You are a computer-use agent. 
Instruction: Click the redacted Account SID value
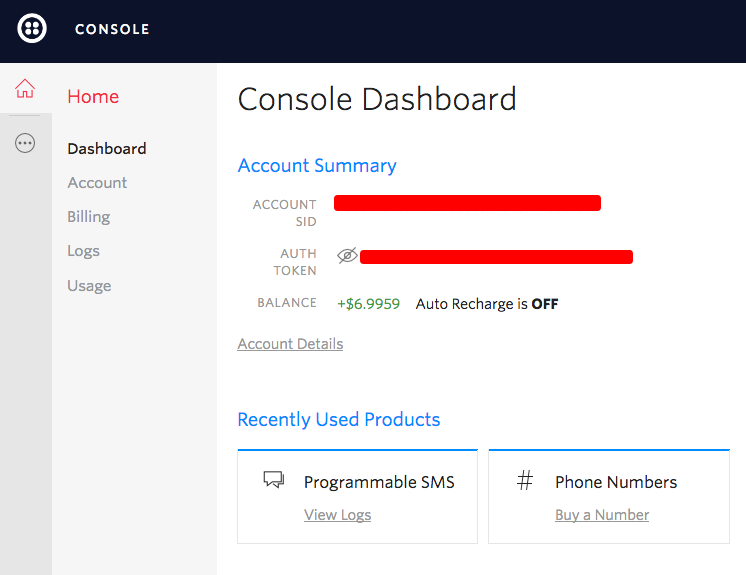(x=467, y=204)
